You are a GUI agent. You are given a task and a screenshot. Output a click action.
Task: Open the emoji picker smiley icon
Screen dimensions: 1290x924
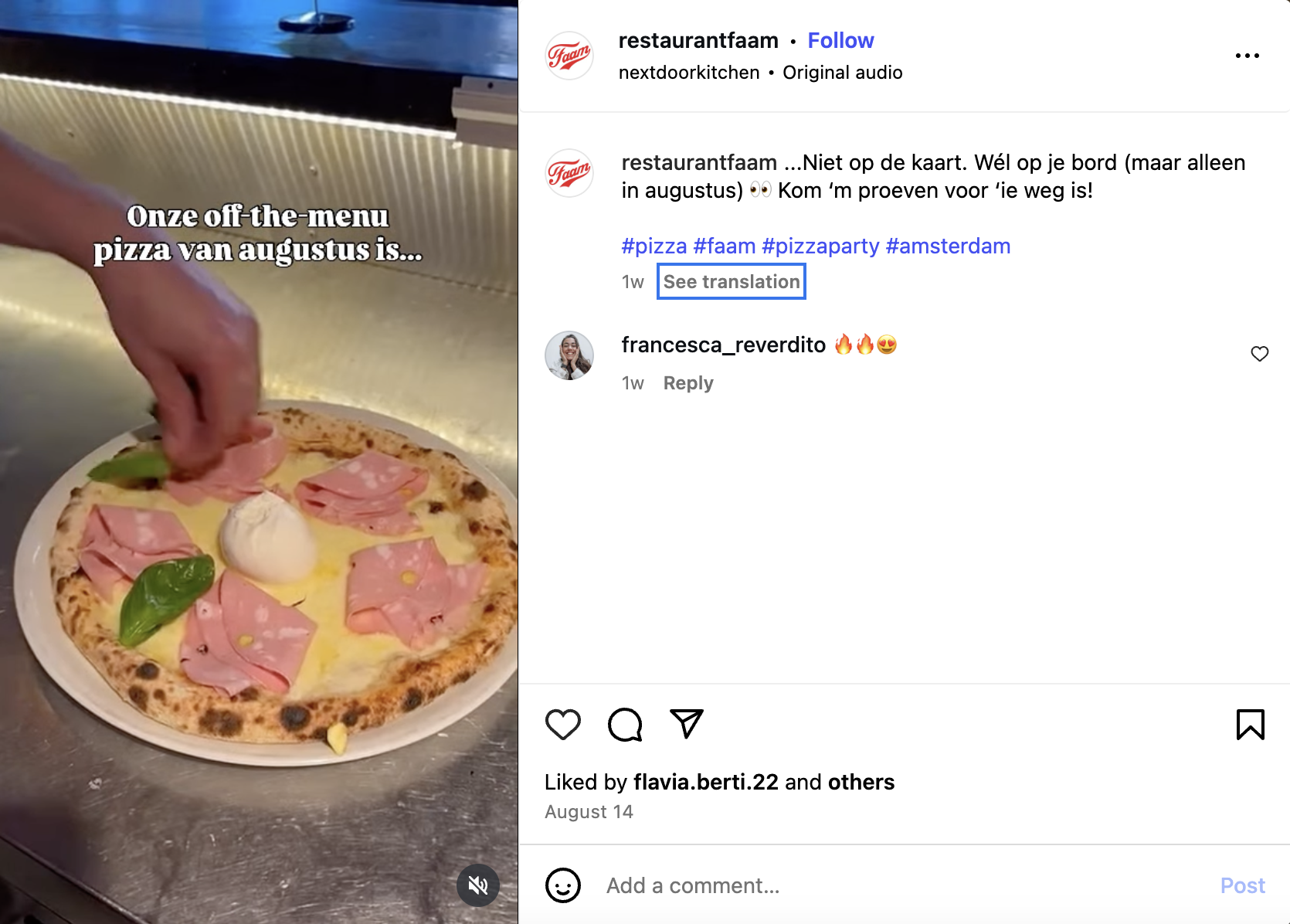pyautogui.click(x=562, y=885)
